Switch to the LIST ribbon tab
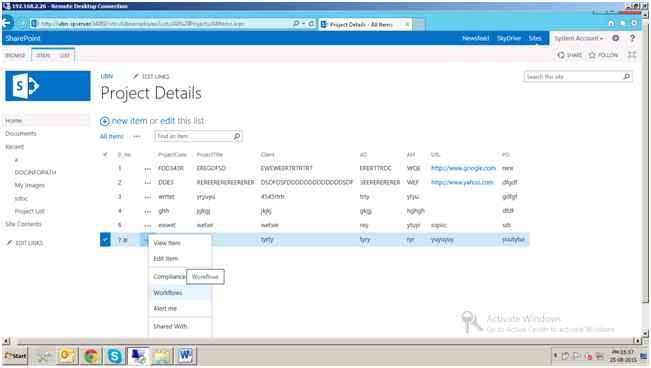The image size is (651, 368). (65, 55)
